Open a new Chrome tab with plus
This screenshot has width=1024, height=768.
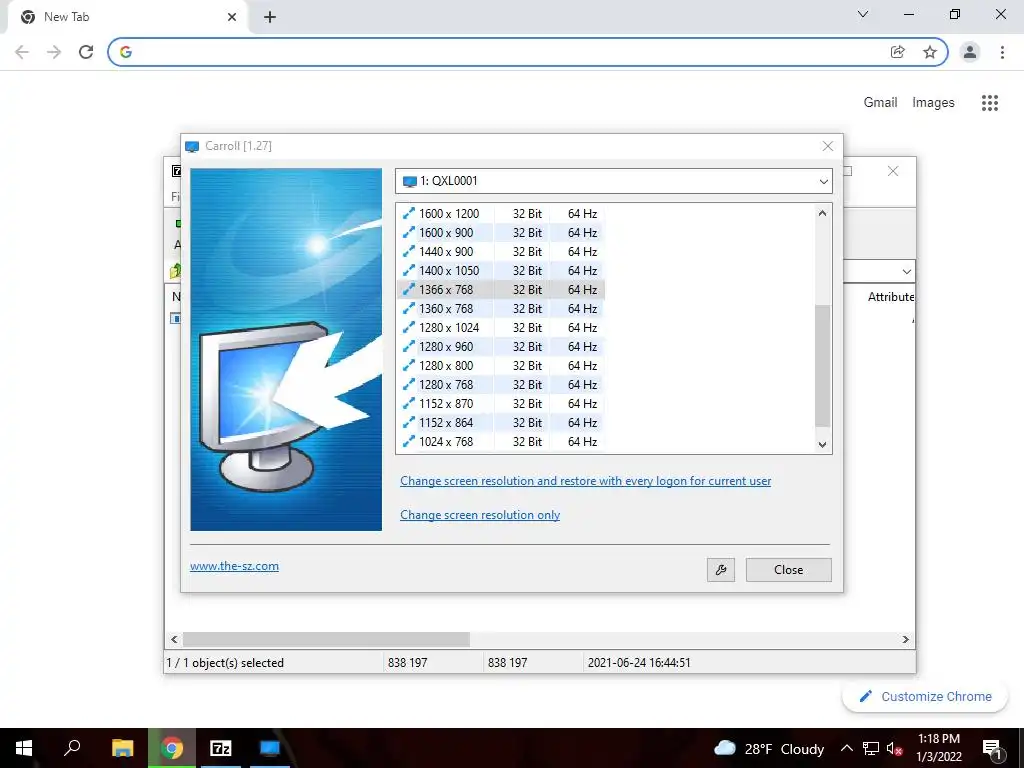pos(270,18)
